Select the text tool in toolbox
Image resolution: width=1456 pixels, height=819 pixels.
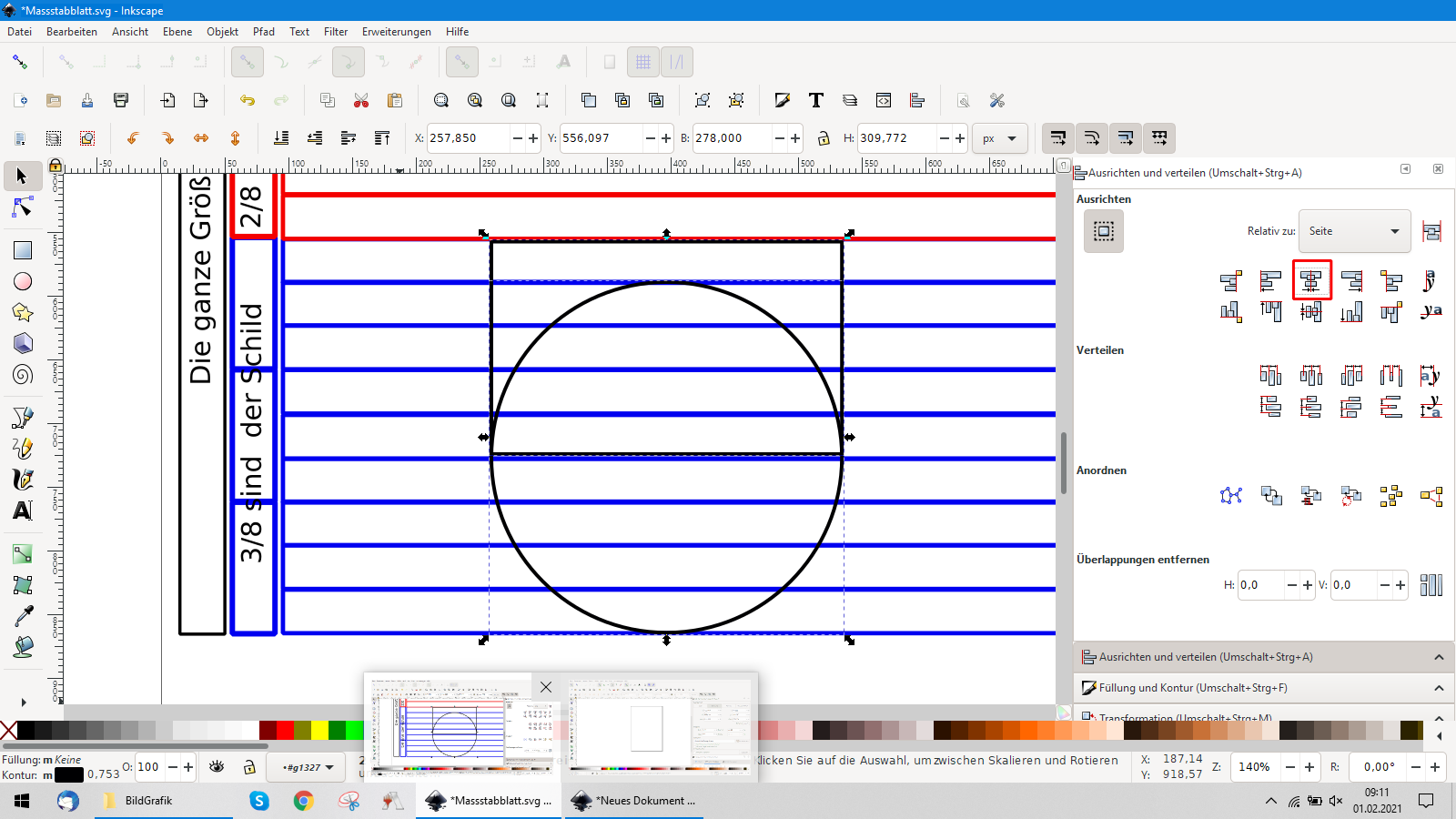coord(23,511)
